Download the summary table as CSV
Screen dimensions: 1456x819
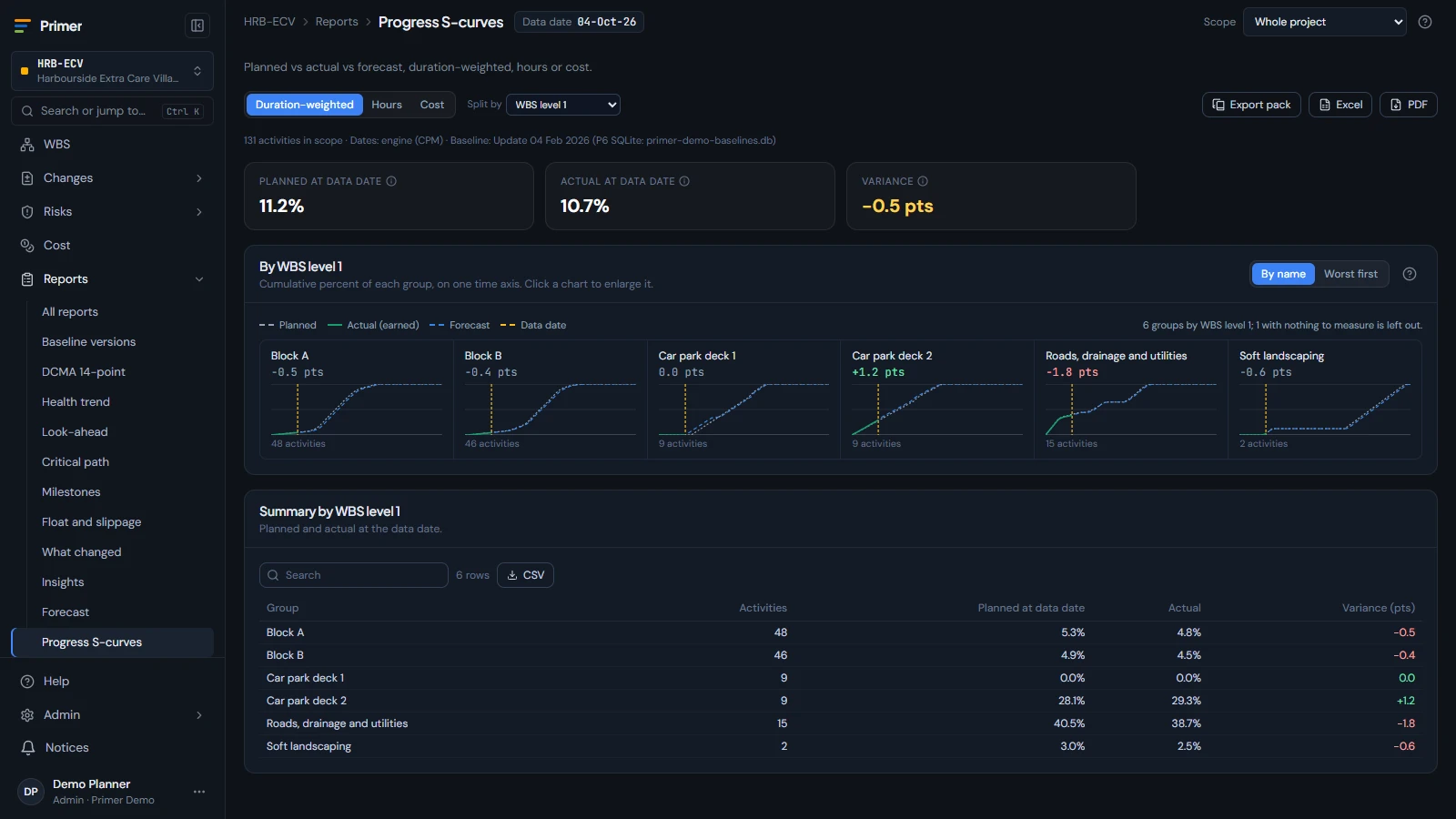click(x=525, y=575)
